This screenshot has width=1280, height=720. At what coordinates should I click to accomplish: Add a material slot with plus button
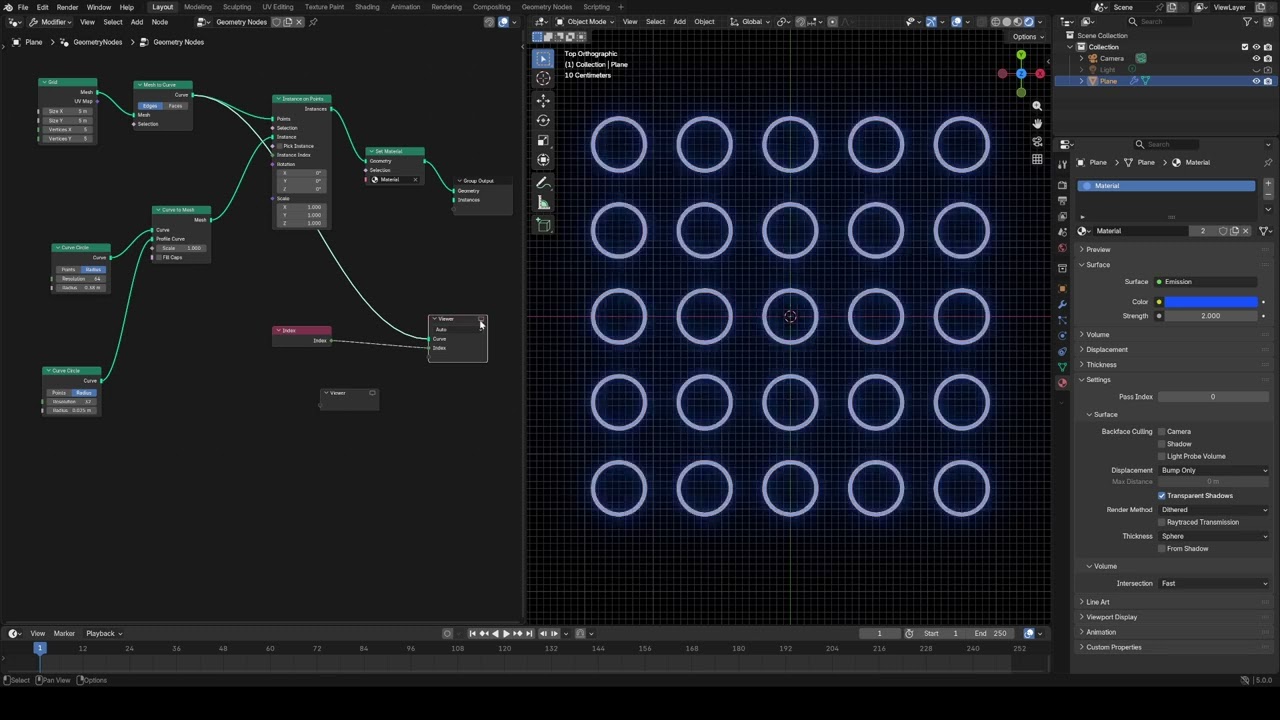(1267, 184)
